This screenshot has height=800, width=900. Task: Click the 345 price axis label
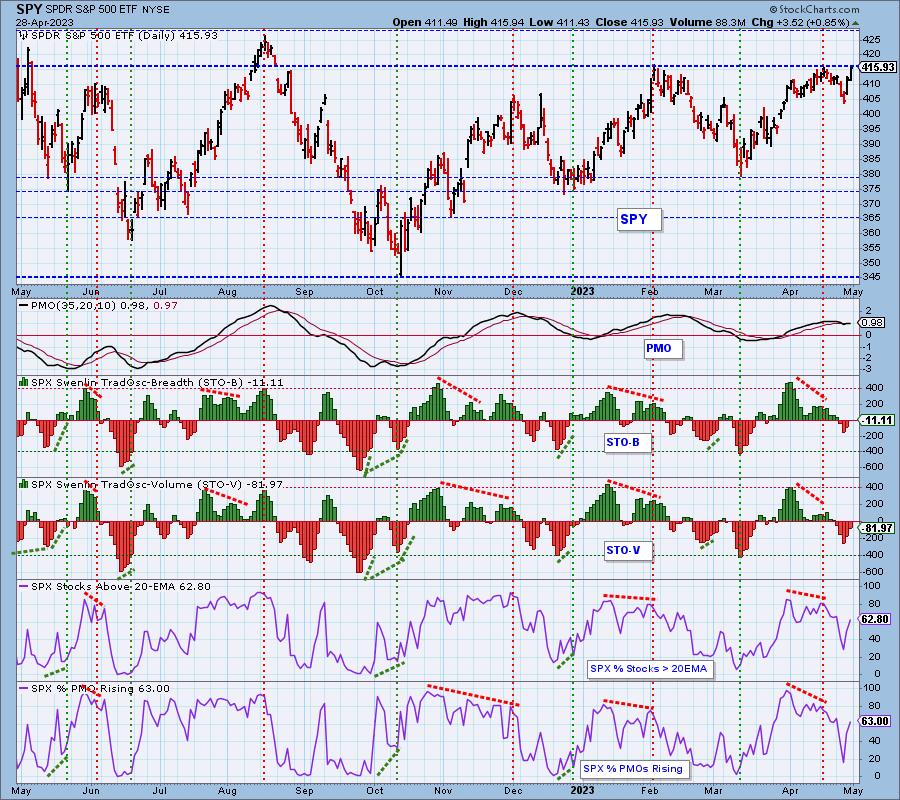click(x=871, y=278)
